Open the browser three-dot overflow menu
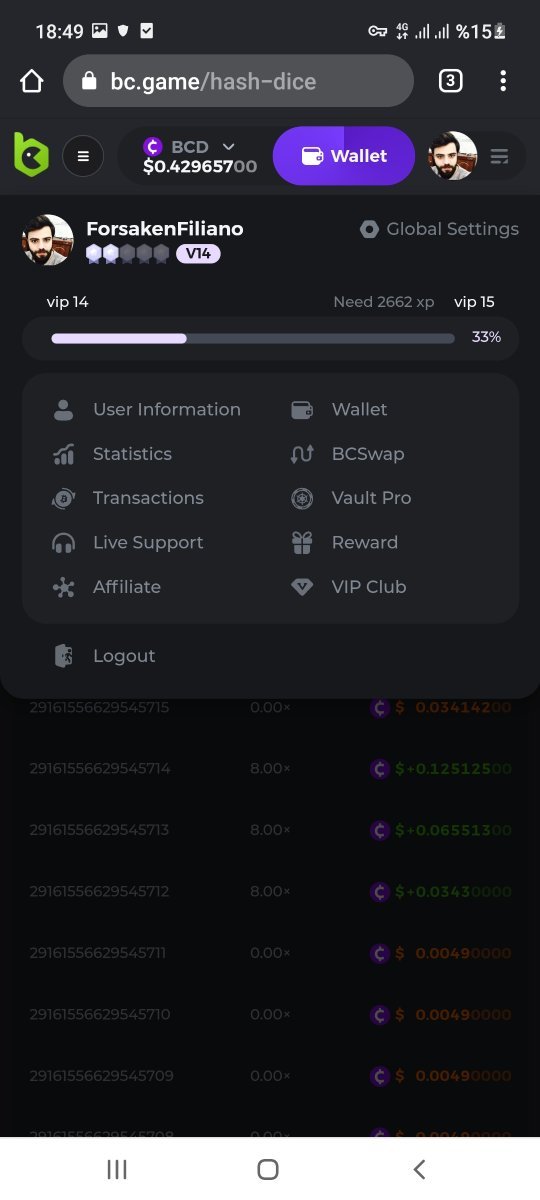This screenshot has width=540, height=1200. (x=503, y=81)
